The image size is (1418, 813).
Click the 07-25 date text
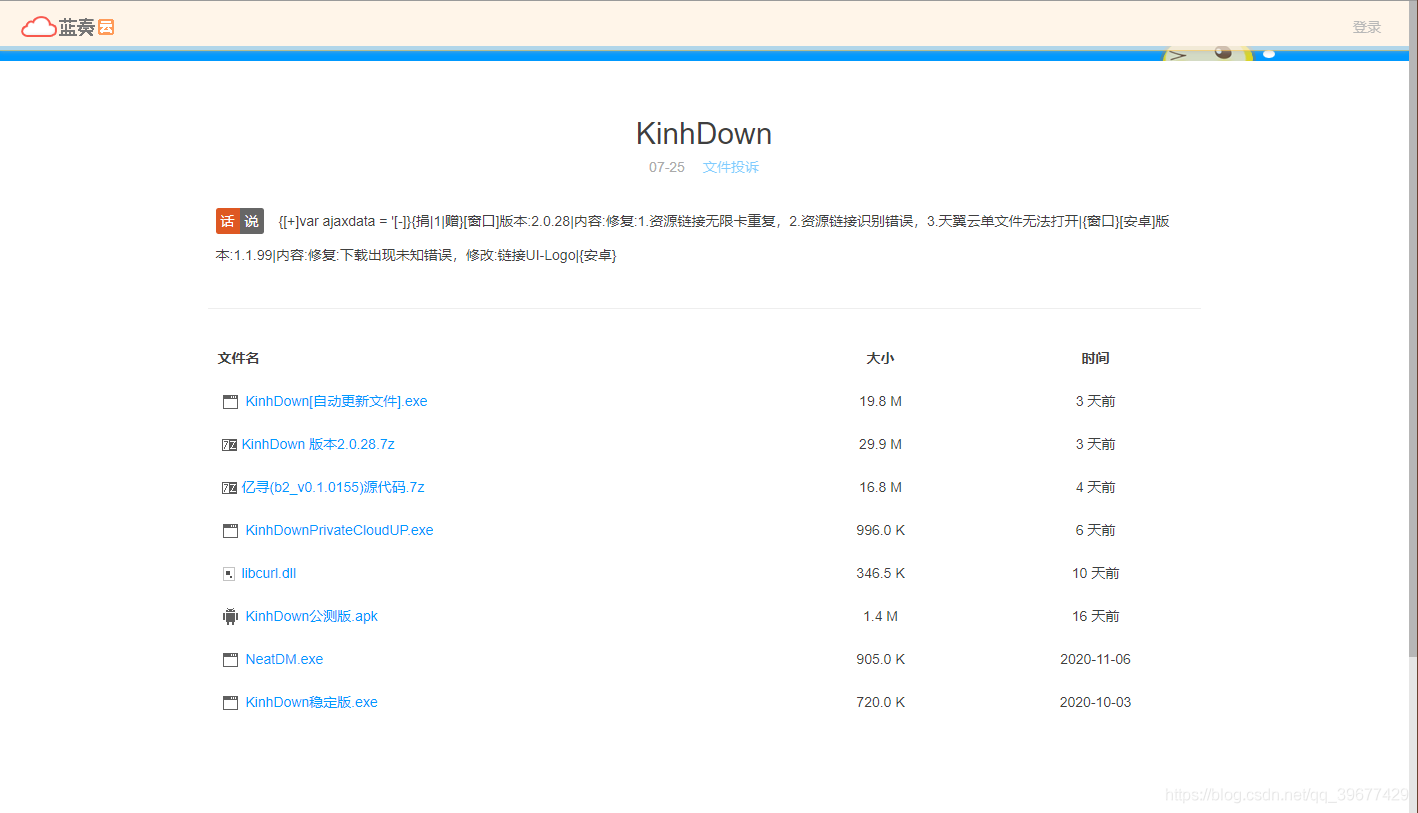667,167
